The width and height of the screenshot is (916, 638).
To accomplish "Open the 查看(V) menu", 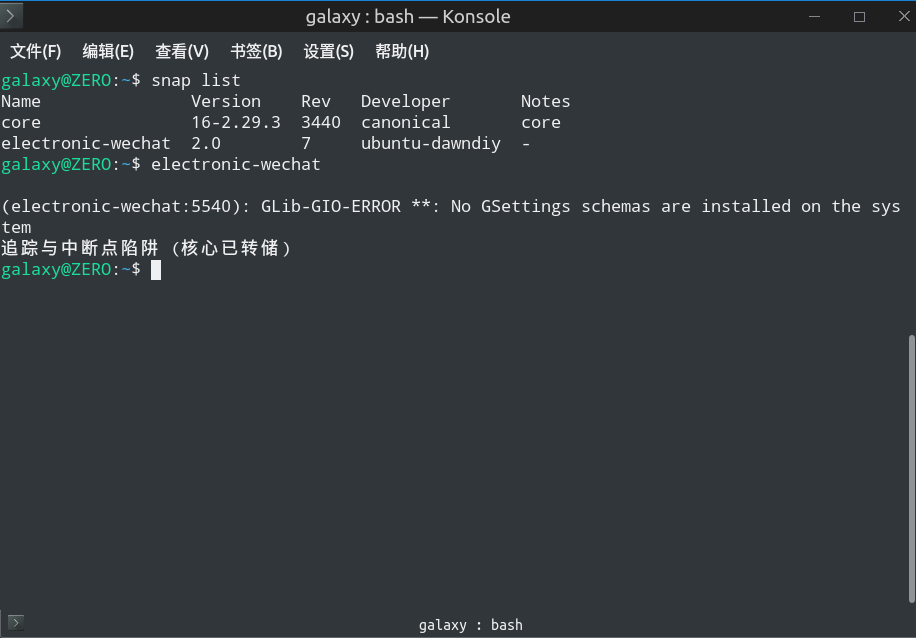I will [x=182, y=51].
